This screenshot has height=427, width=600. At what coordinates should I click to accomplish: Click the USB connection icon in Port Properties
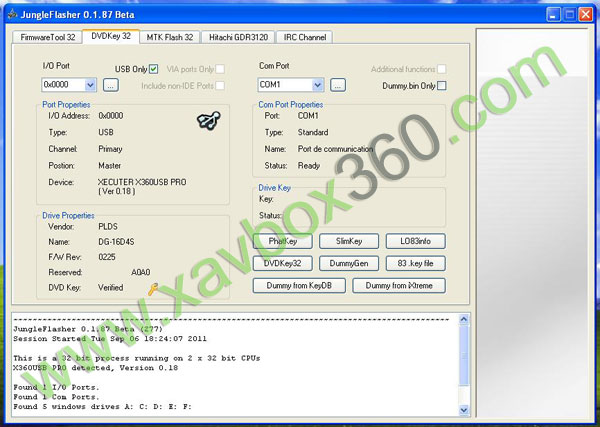[209, 121]
